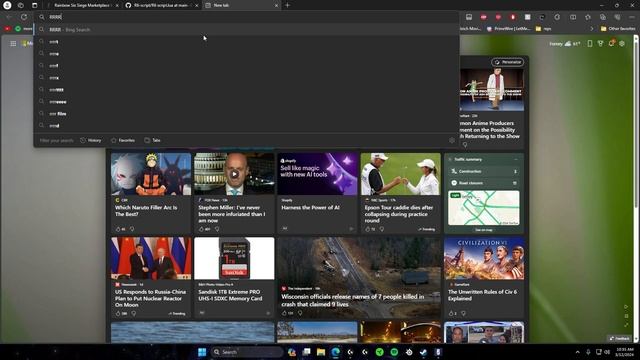Open the Favorites star toolbar icon
The height and width of the screenshot is (360, 640).
click(588, 17)
